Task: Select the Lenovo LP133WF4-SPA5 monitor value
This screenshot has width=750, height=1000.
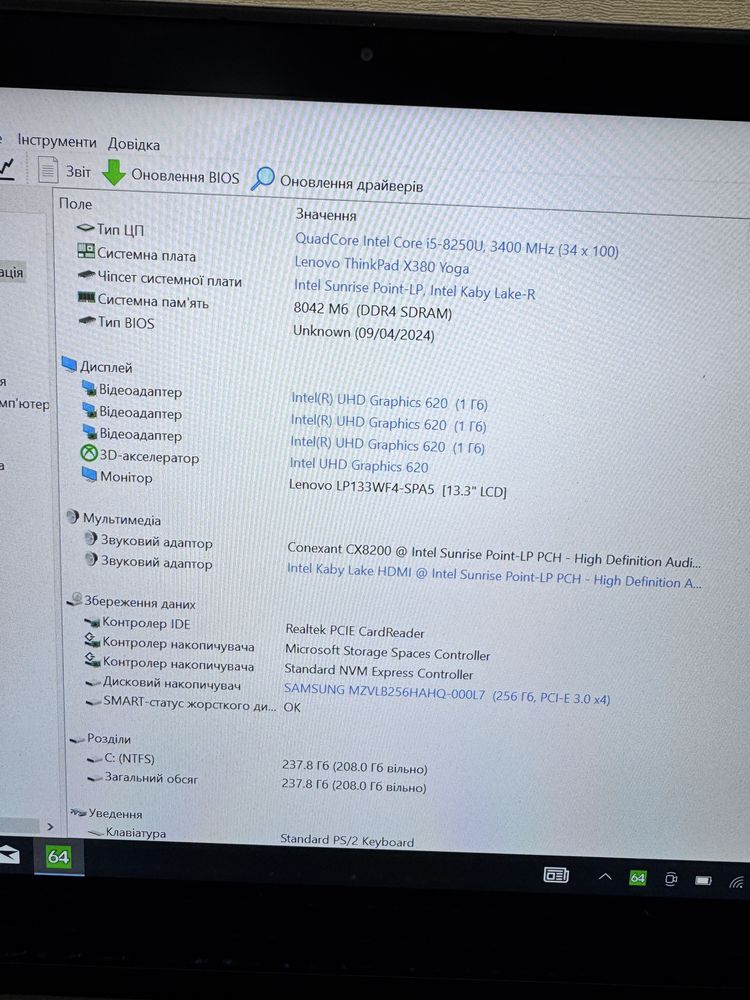Action: tap(397, 488)
